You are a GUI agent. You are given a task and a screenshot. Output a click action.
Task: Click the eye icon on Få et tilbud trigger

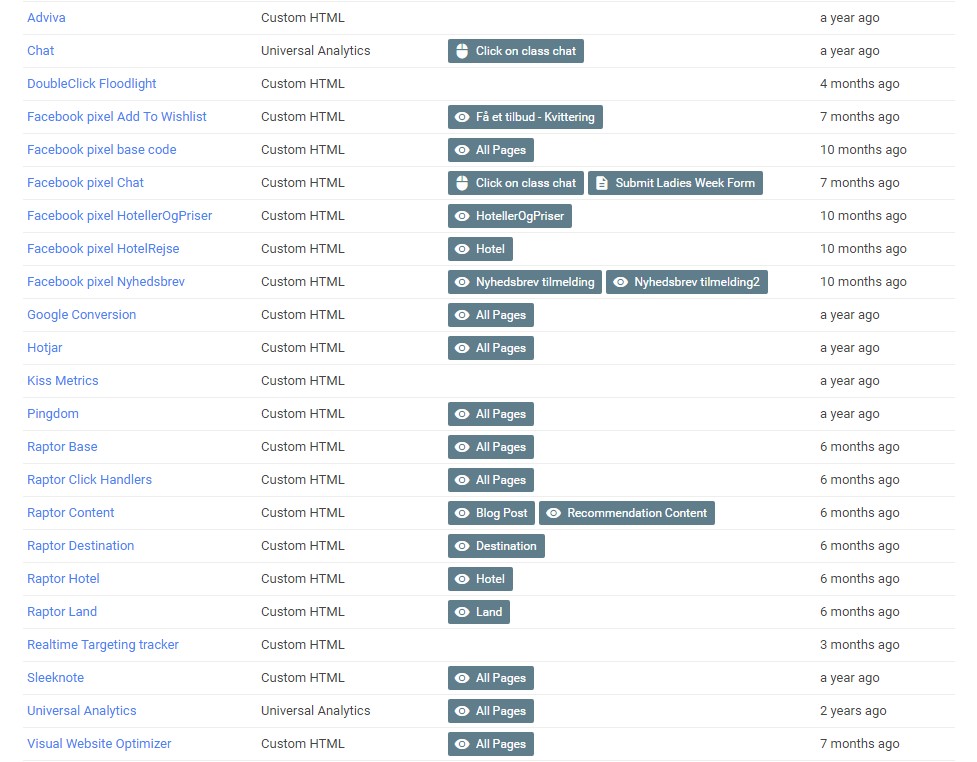(462, 117)
